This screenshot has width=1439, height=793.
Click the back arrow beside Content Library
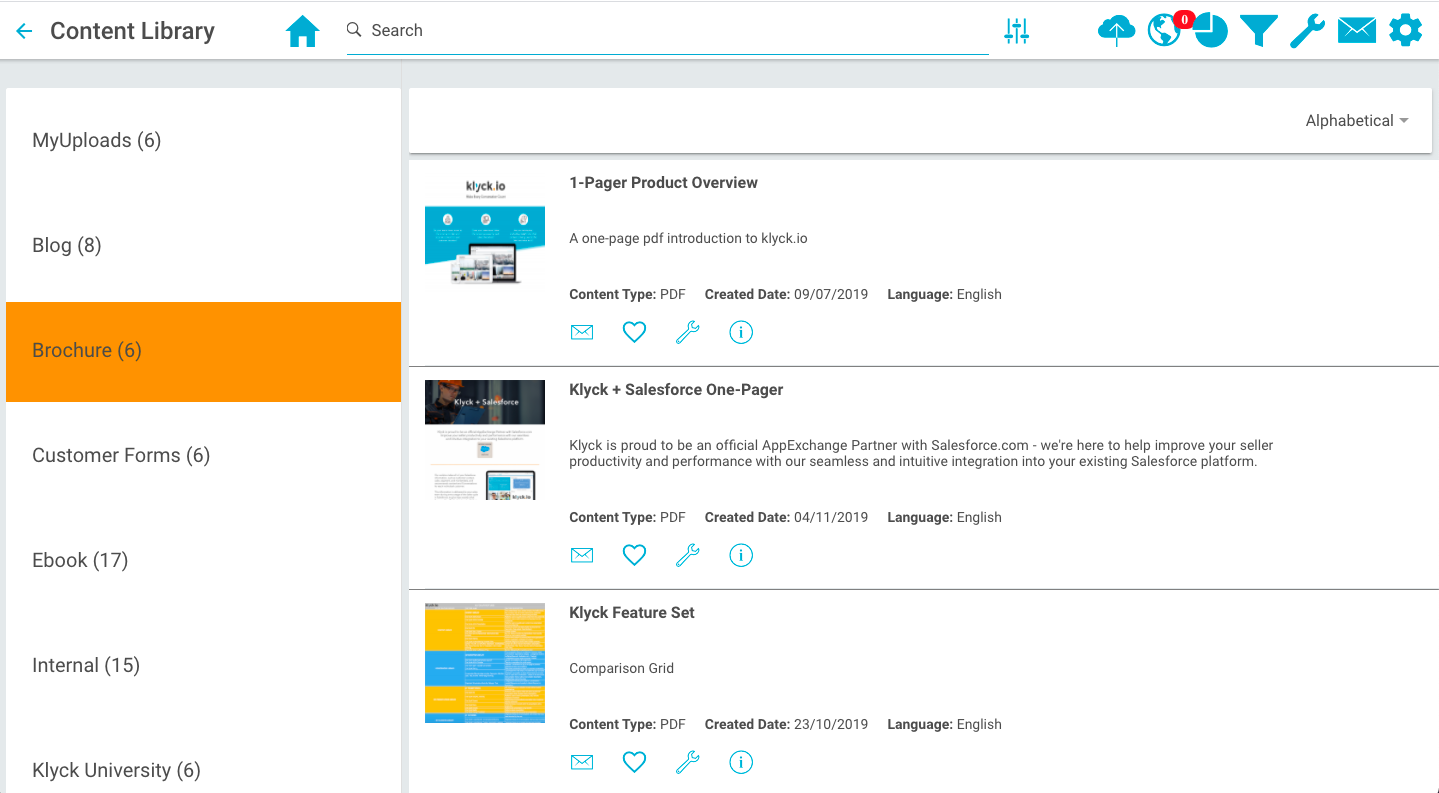point(24,31)
